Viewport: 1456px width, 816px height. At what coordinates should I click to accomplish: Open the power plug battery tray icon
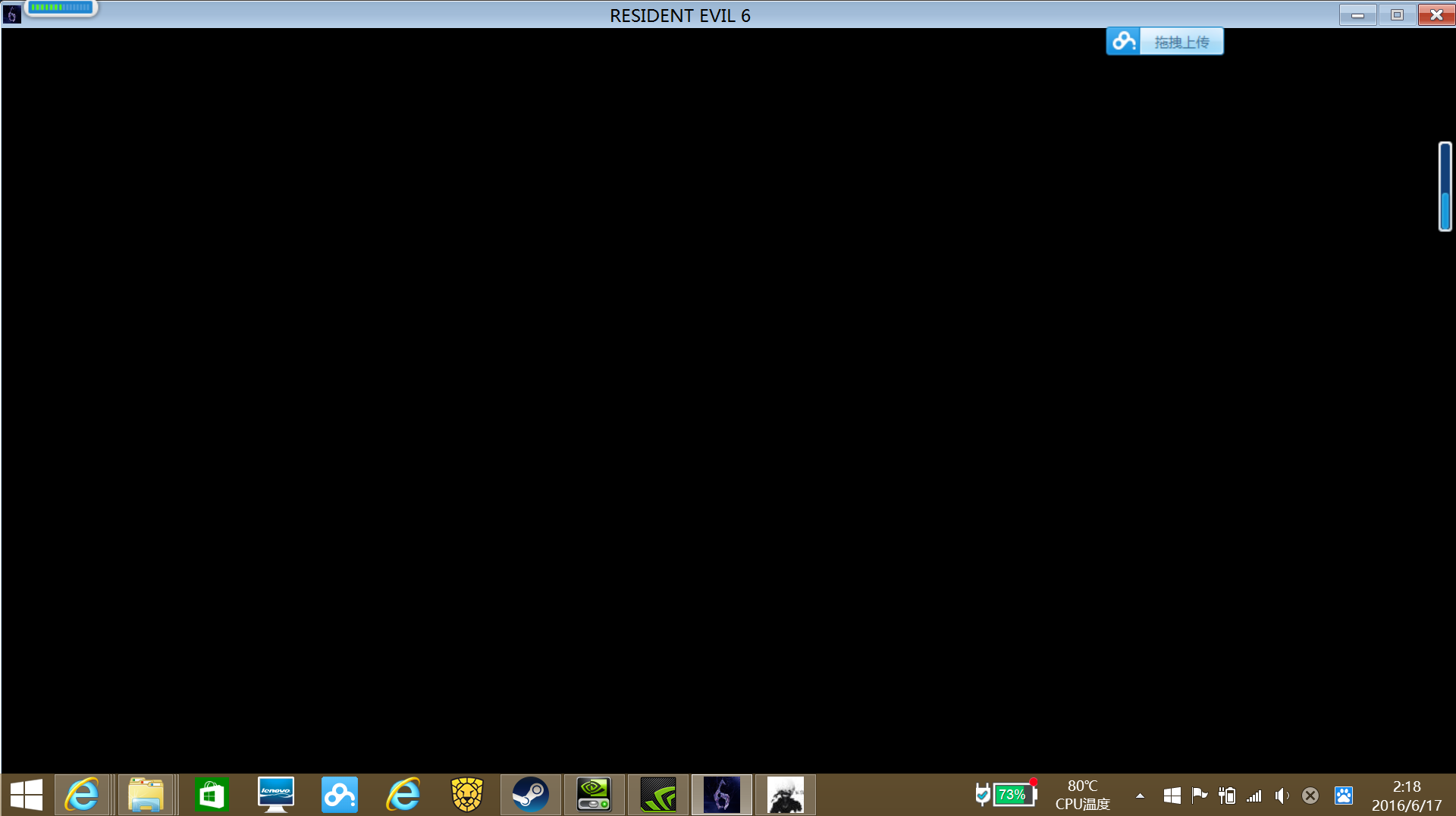click(x=1227, y=796)
